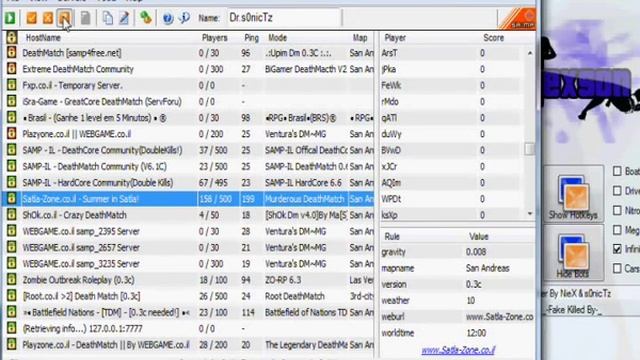Click Show Hotkeys button in background window
The width and height of the screenshot is (640, 360).
(573, 195)
